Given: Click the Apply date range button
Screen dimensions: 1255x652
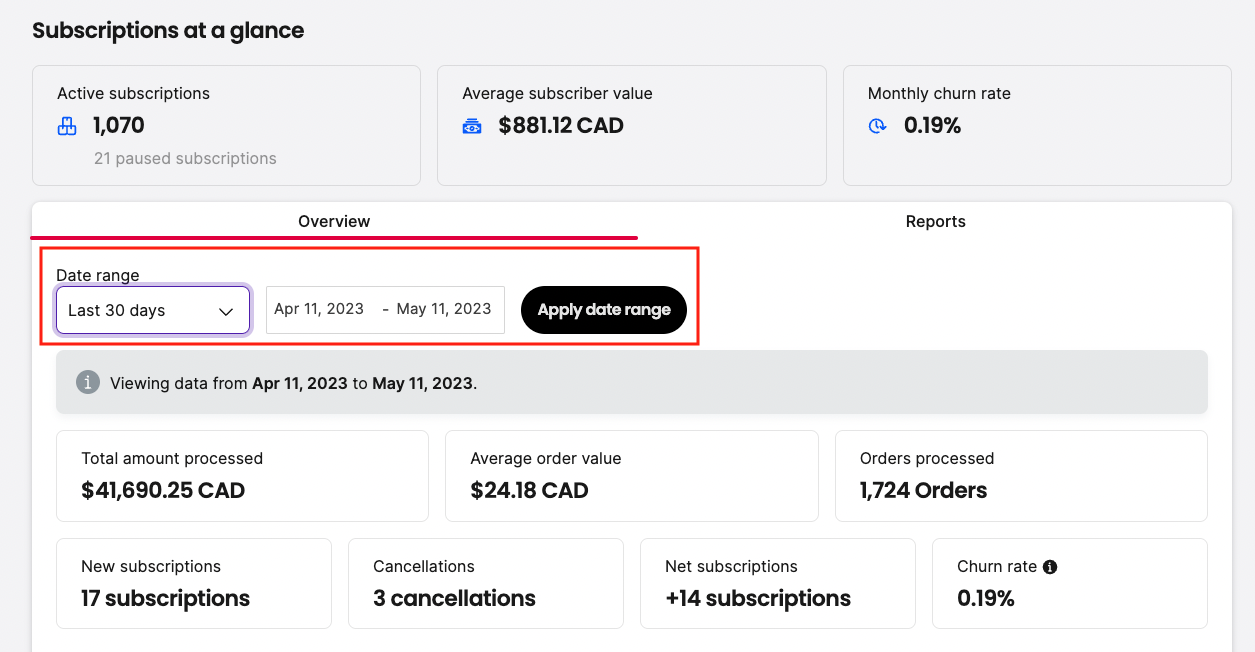Looking at the screenshot, I should point(604,310).
